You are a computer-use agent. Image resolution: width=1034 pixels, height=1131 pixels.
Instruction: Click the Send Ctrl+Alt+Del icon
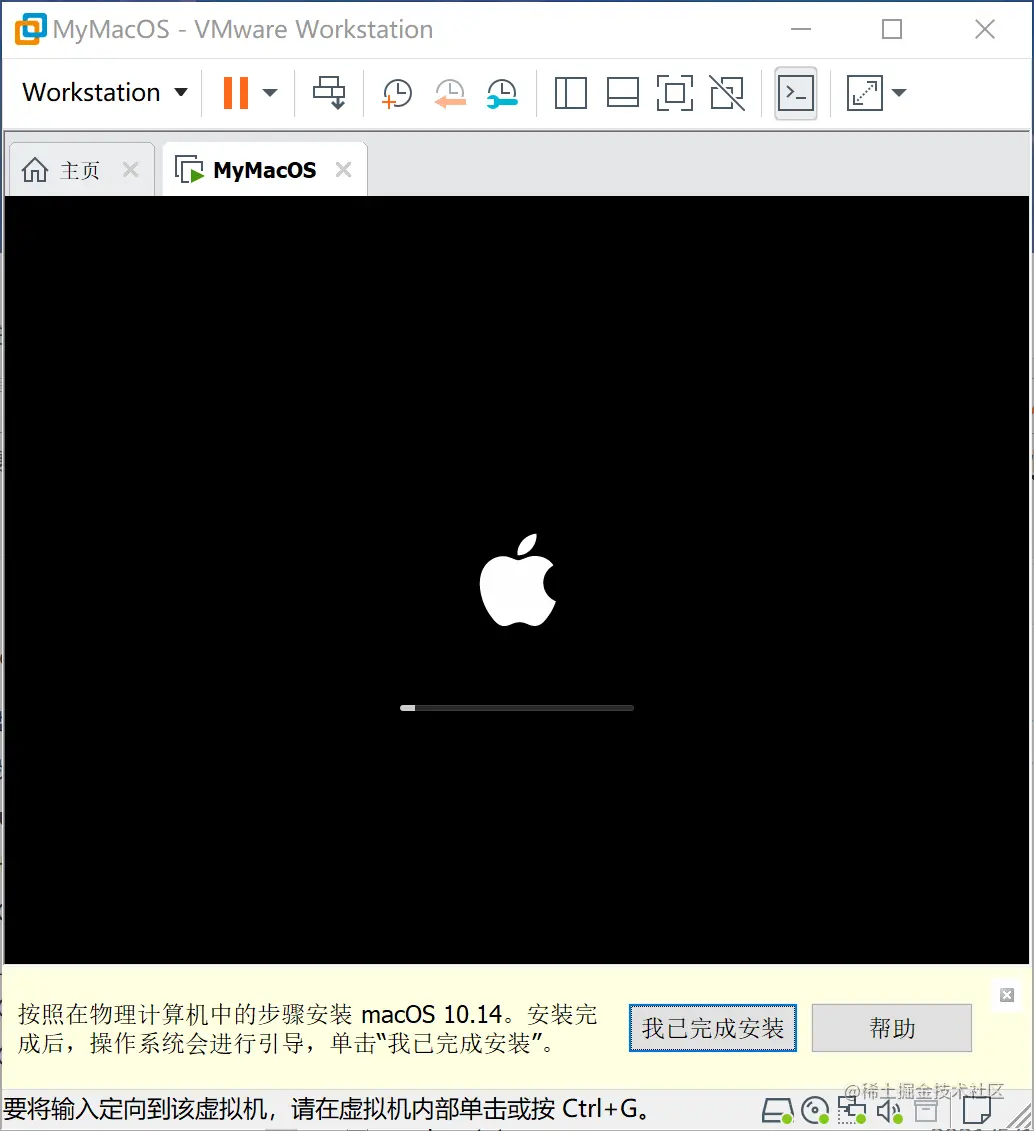330,92
